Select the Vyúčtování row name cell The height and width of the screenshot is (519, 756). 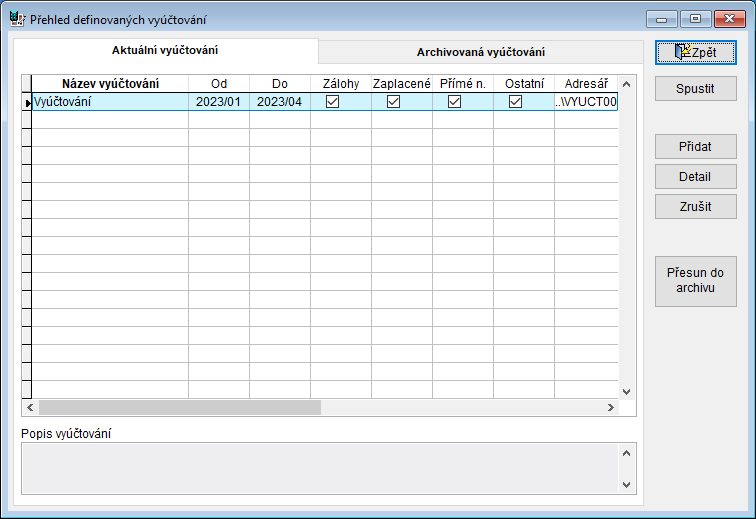pos(110,102)
